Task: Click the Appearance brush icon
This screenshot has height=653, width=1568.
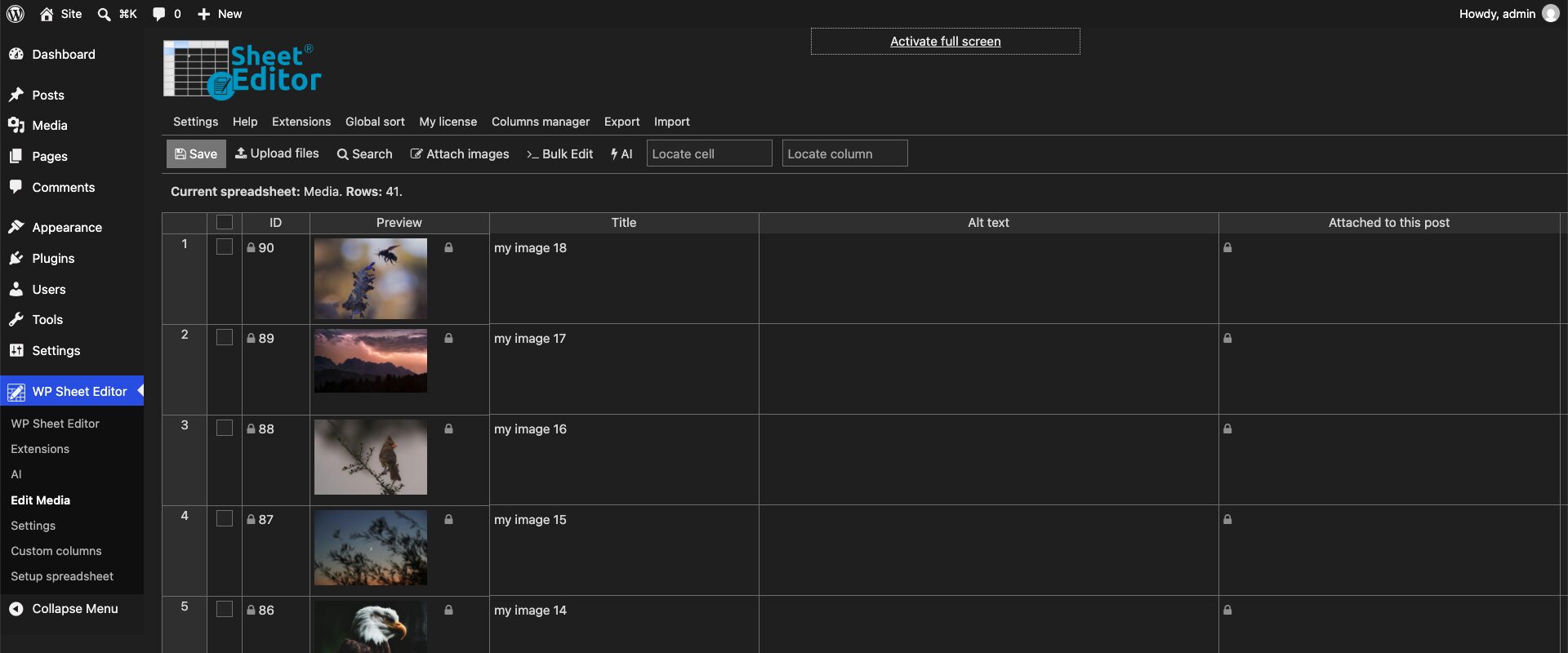Action: pos(16,227)
